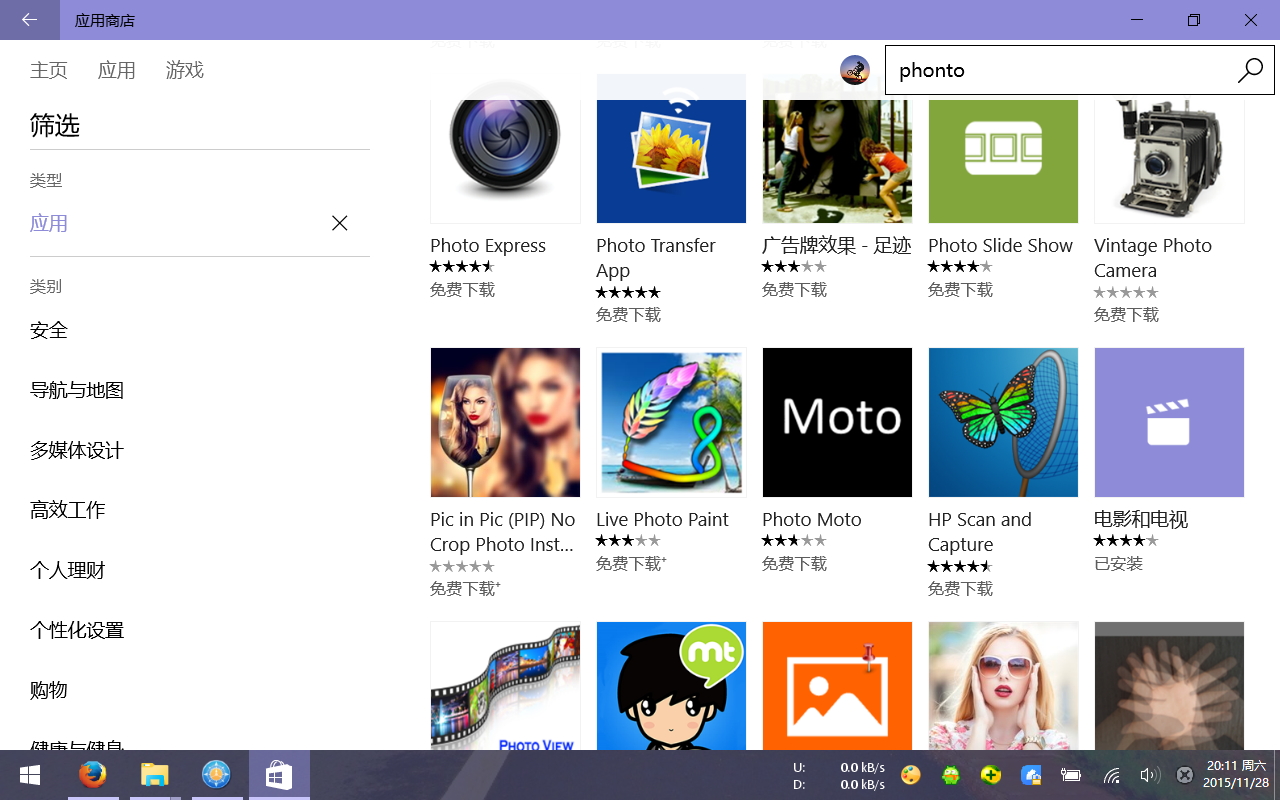The width and height of the screenshot is (1280, 800).
Task: Click the Photo Transfer App name
Action: (x=656, y=258)
